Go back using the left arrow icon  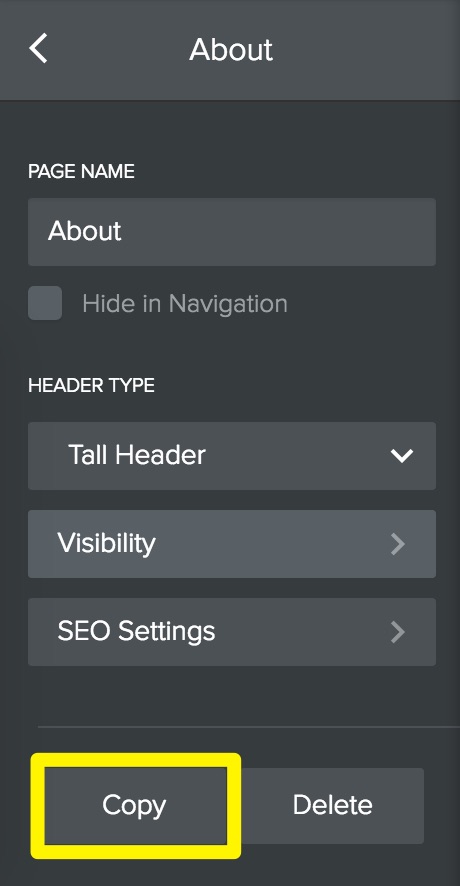[x=38, y=48]
